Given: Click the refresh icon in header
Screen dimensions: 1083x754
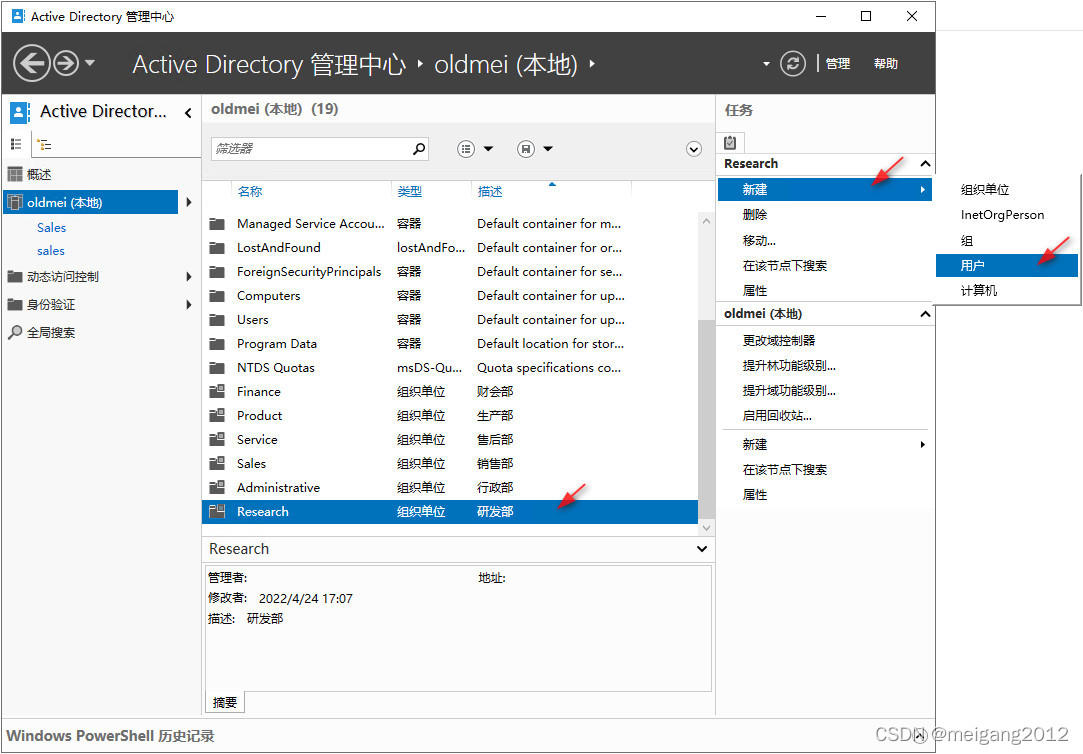Looking at the screenshot, I should [x=793, y=64].
